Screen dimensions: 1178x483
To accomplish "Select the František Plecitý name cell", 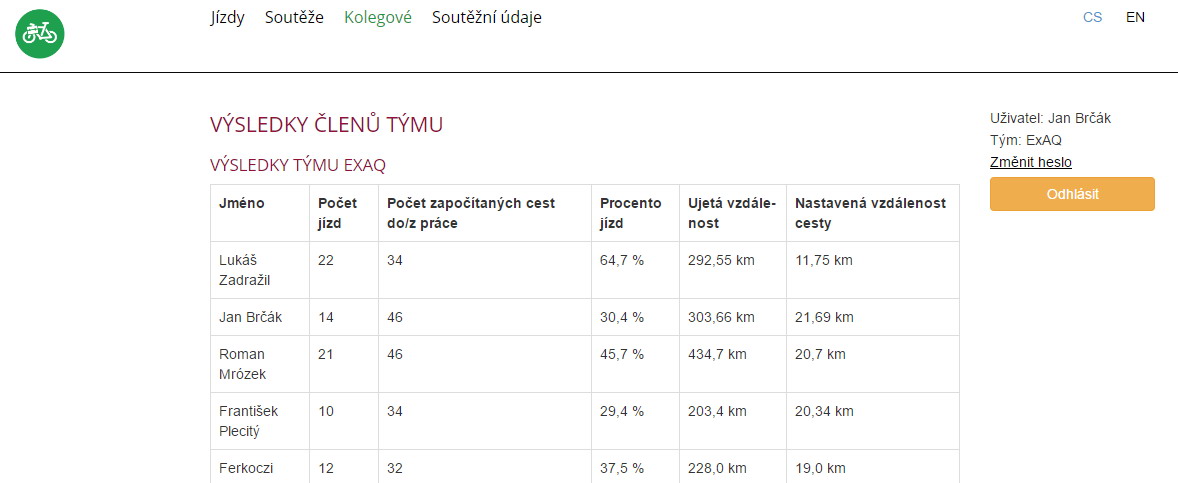I will click(x=260, y=421).
